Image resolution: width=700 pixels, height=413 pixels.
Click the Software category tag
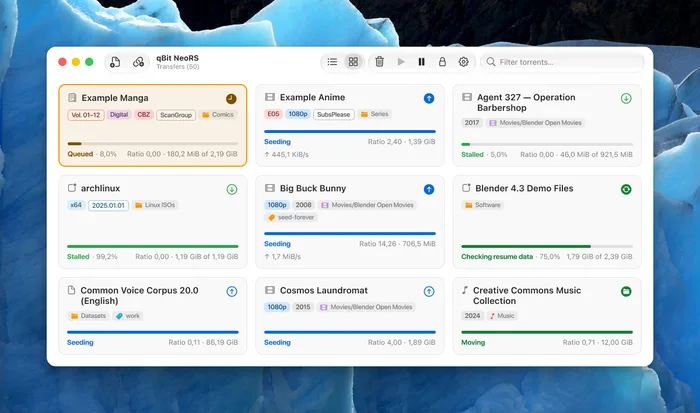483,205
